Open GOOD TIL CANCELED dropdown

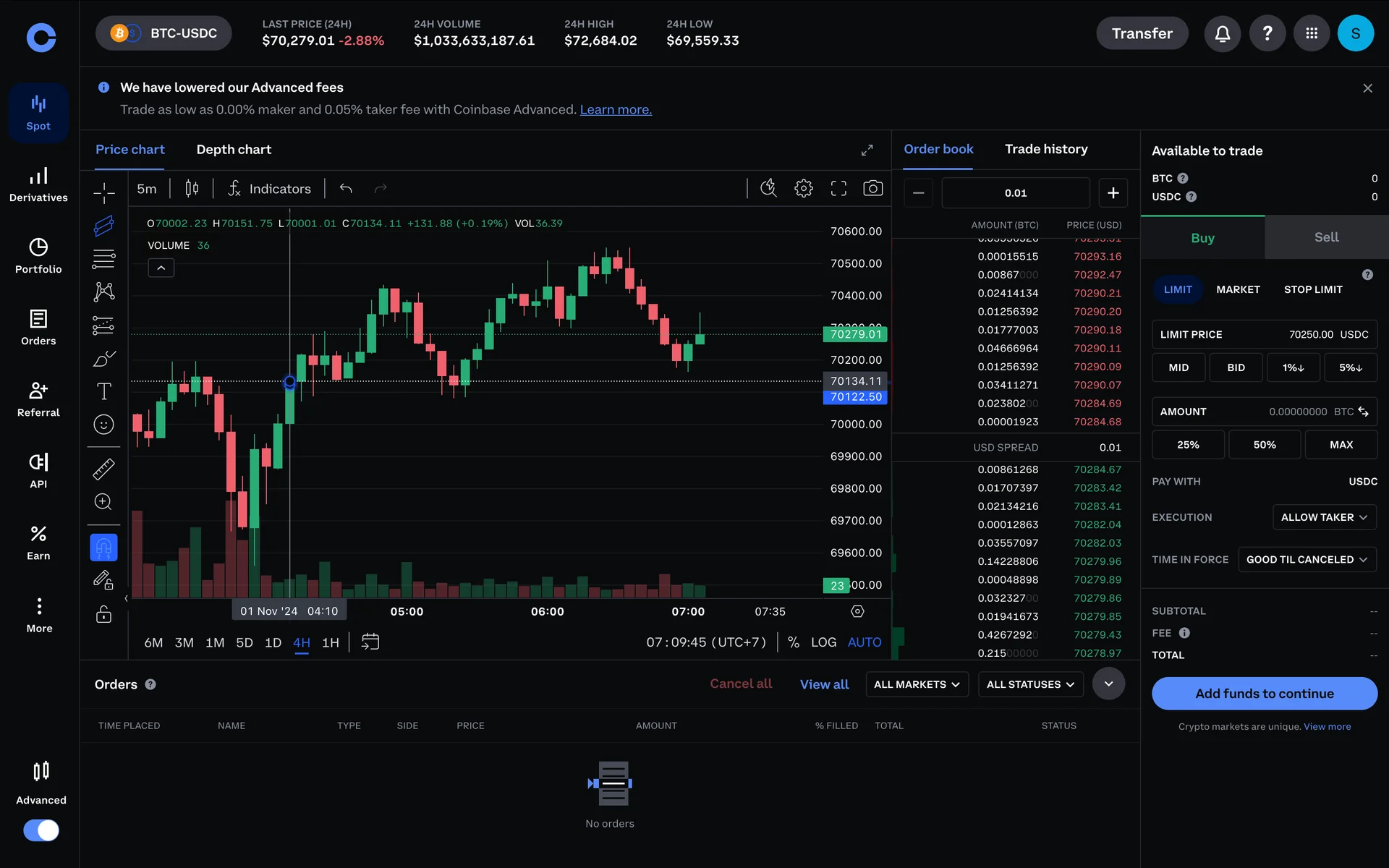coord(1306,560)
